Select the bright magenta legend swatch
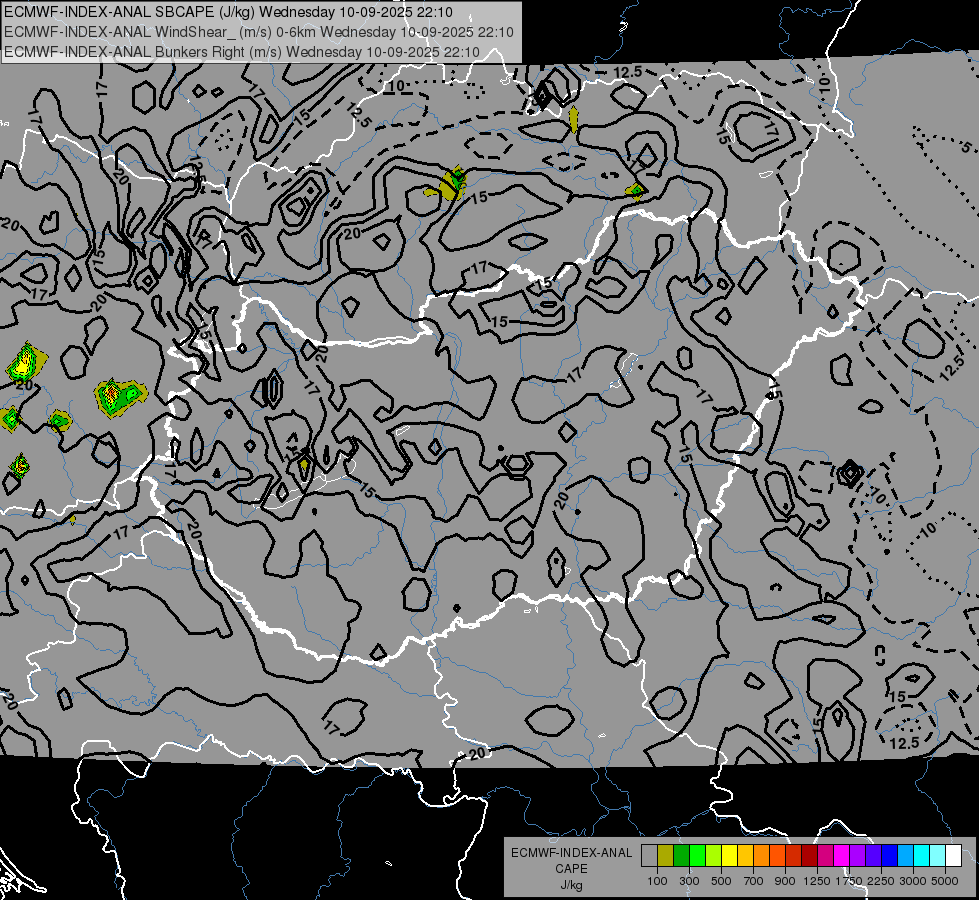This screenshot has height=900, width=979. pos(841,856)
